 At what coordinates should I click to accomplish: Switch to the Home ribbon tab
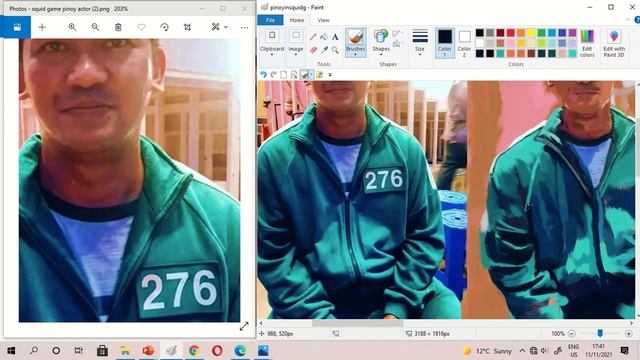pyautogui.click(x=297, y=20)
